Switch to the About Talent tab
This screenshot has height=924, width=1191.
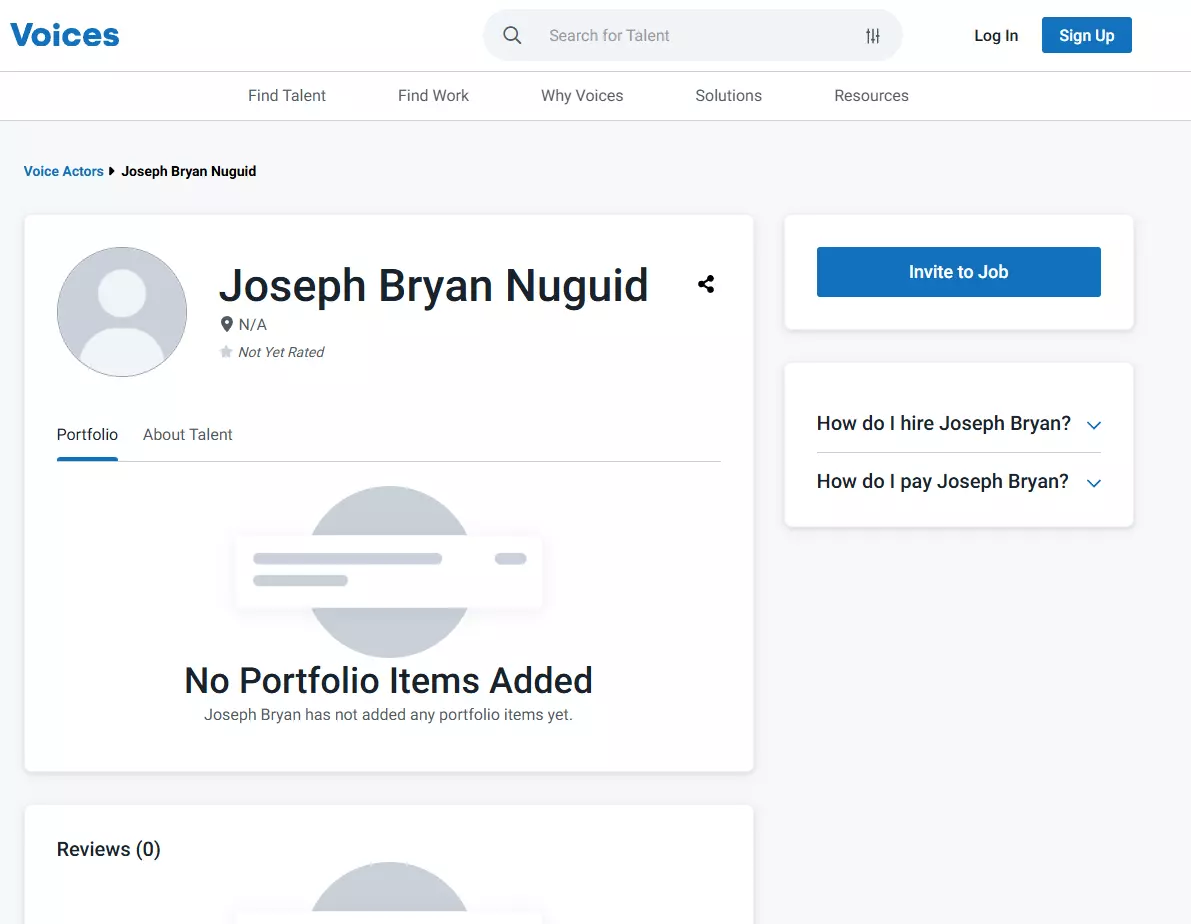pos(188,435)
